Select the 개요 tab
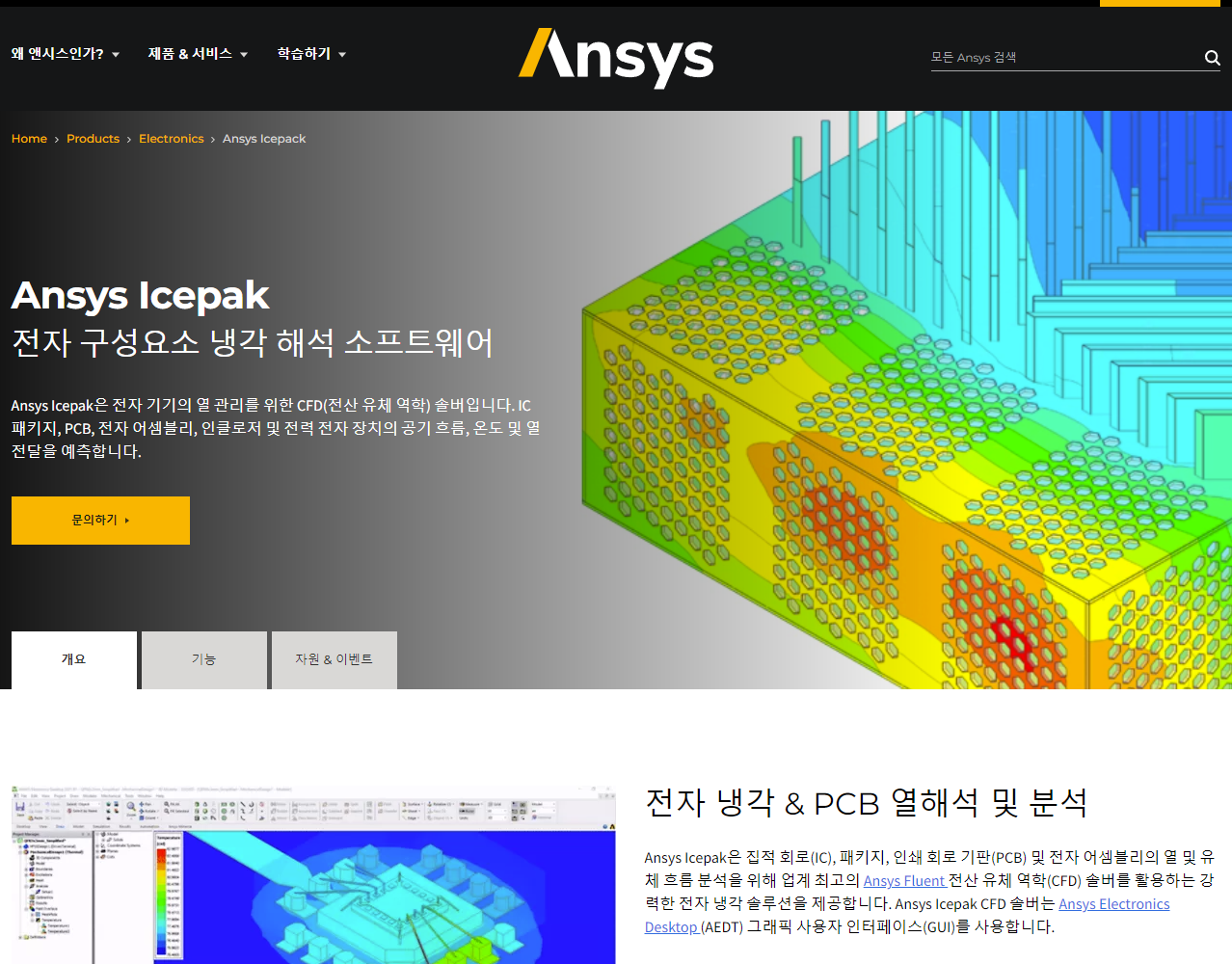This screenshot has height=964, width=1232. (x=74, y=660)
